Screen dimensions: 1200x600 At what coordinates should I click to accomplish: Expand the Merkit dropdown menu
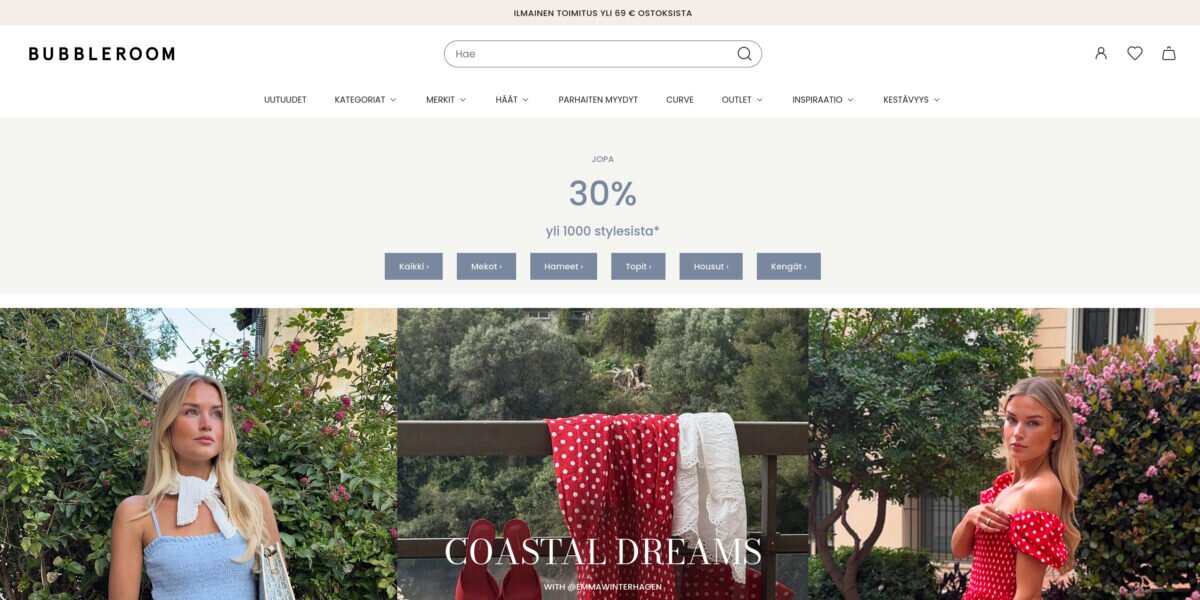click(x=446, y=100)
